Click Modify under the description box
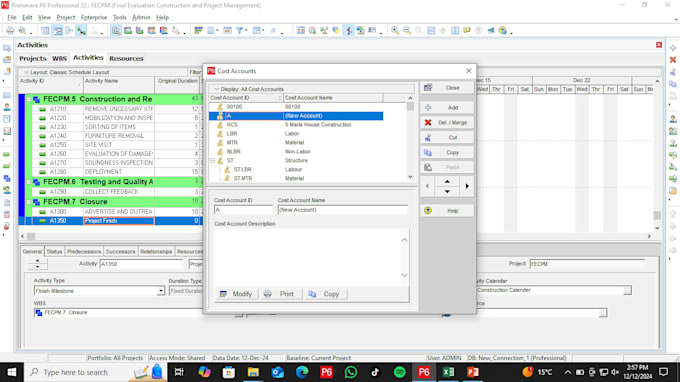The image size is (680, 382). (x=236, y=294)
